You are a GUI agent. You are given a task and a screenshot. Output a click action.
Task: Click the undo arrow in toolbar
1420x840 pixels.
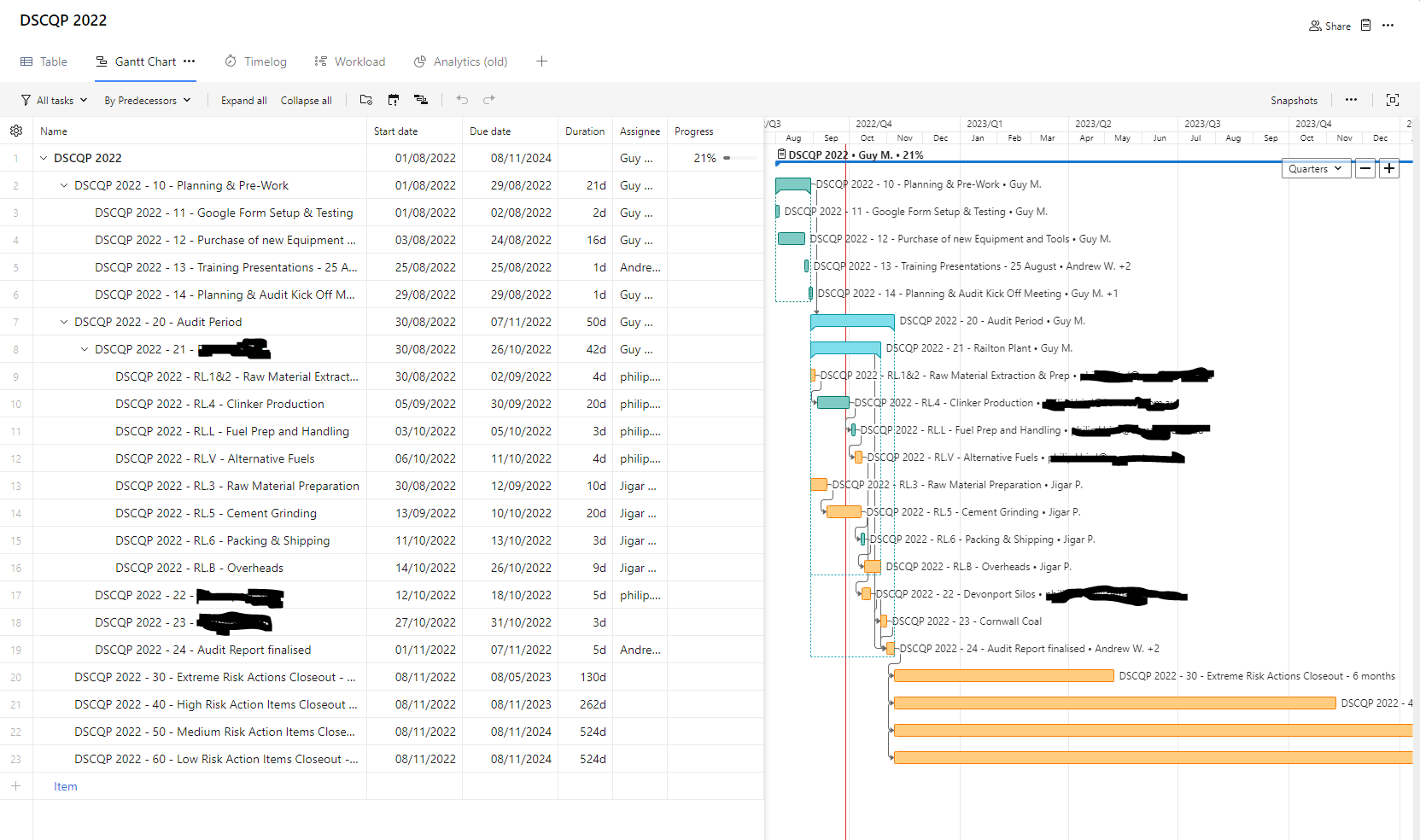[462, 100]
